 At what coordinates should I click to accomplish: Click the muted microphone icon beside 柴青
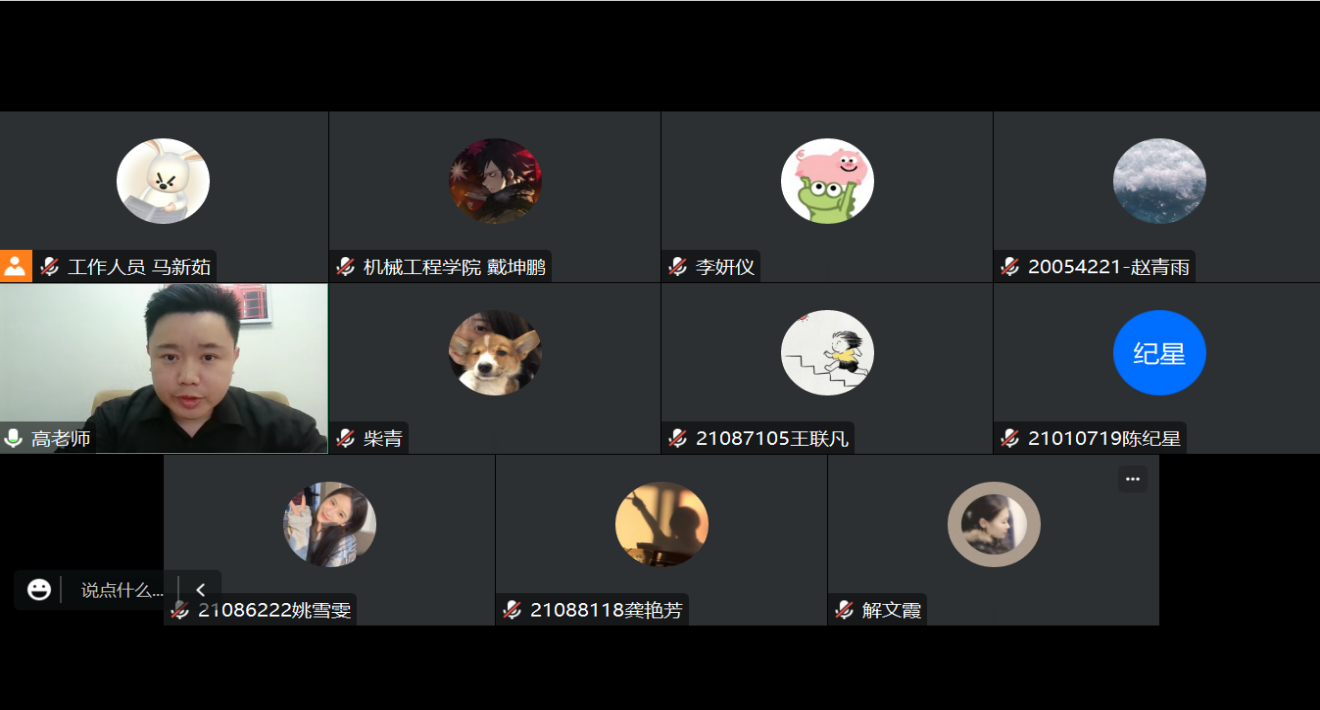[x=346, y=438]
